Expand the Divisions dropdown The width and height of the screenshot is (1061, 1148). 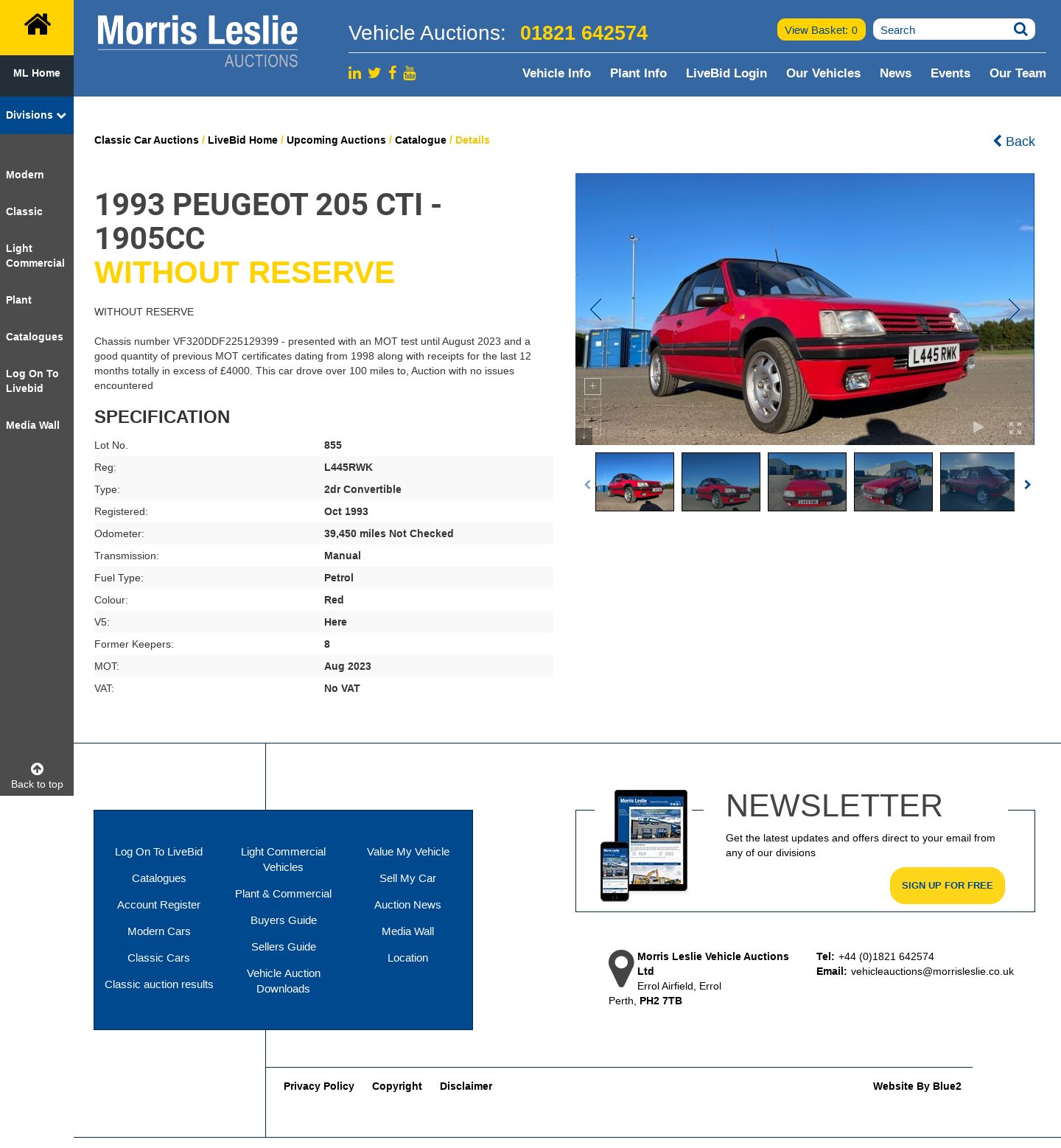36,115
